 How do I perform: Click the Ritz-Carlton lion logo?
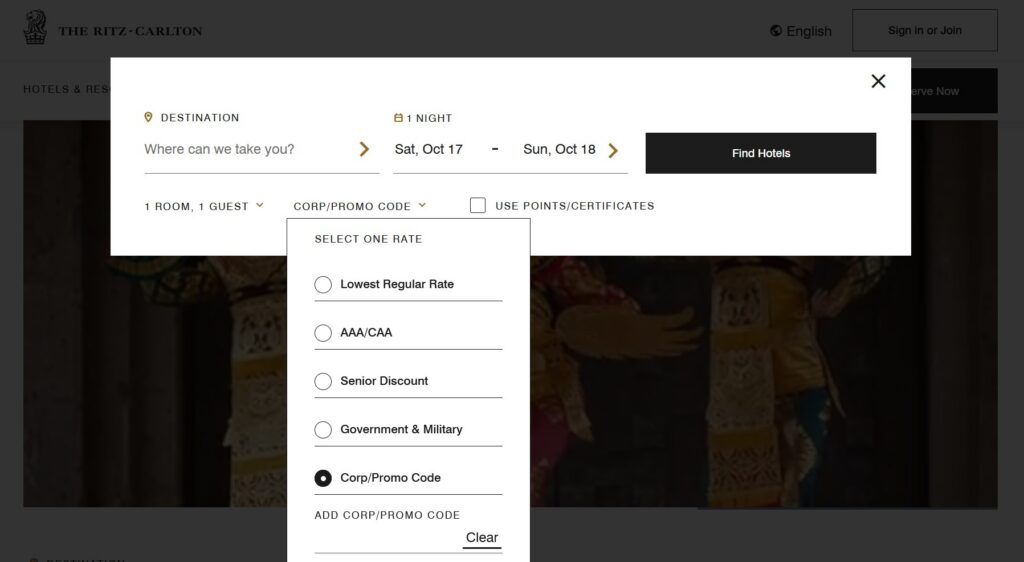[35, 27]
